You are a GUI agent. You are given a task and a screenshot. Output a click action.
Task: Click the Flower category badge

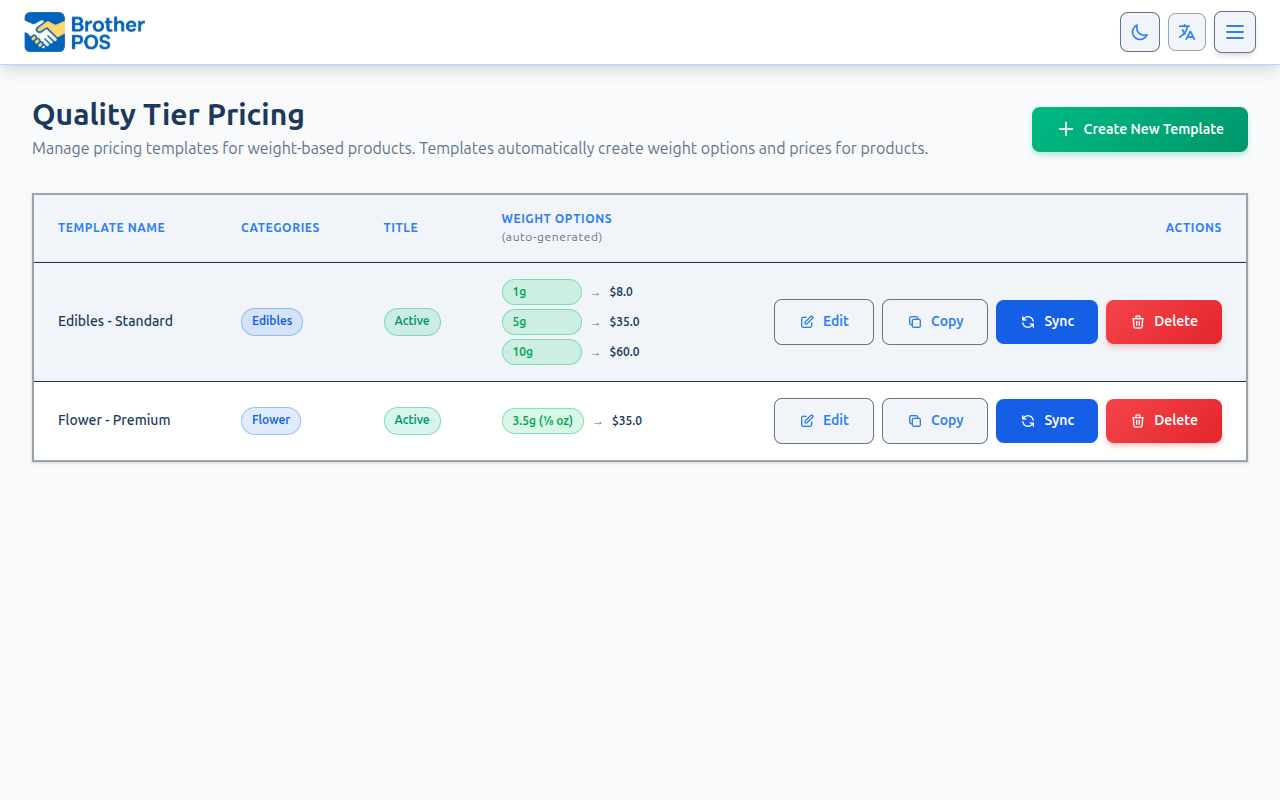point(271,420)
